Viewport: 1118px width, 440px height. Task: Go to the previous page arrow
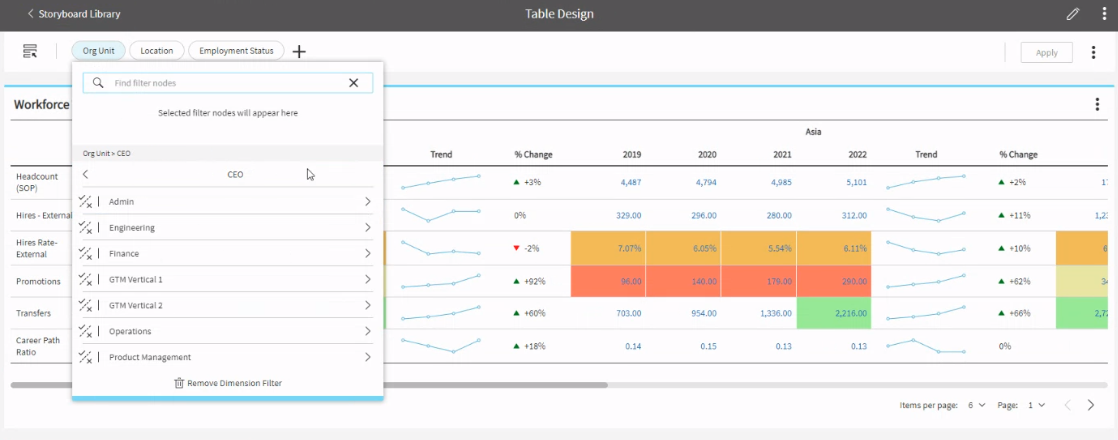coord(1067,405)
